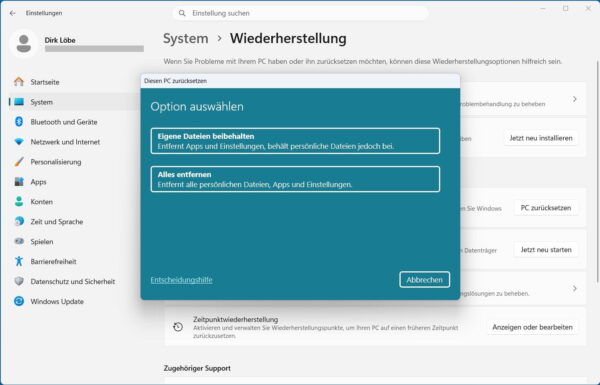This screenshot has height=385, width=600.
Task: Choose Eigene Dateien beibehalten option
Action: pyautogui.click(x=295, y=141)
